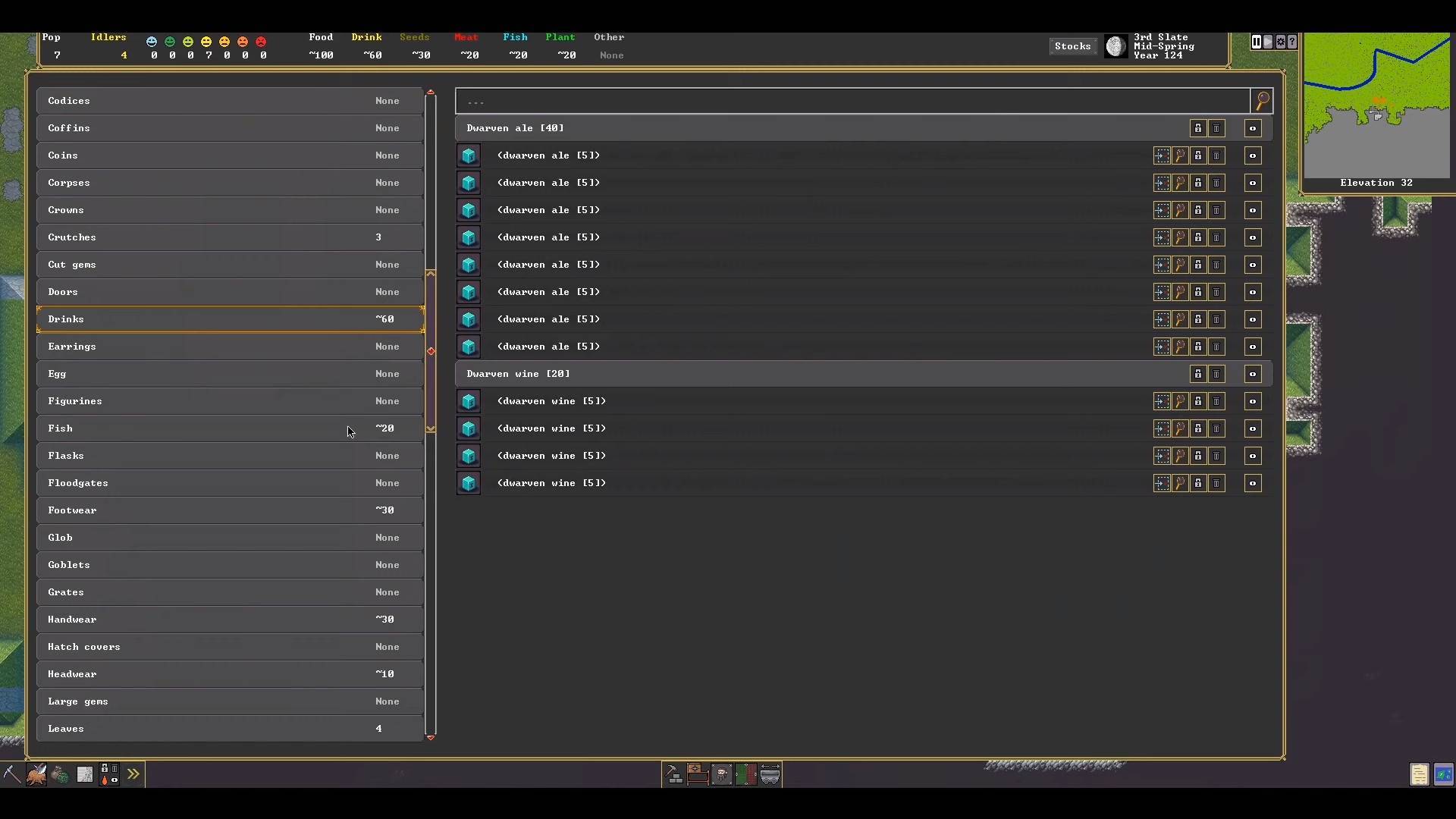1456x819 pixels.
Task: Zoom to first dwarven ale item location
Action: click(1162, 155)
